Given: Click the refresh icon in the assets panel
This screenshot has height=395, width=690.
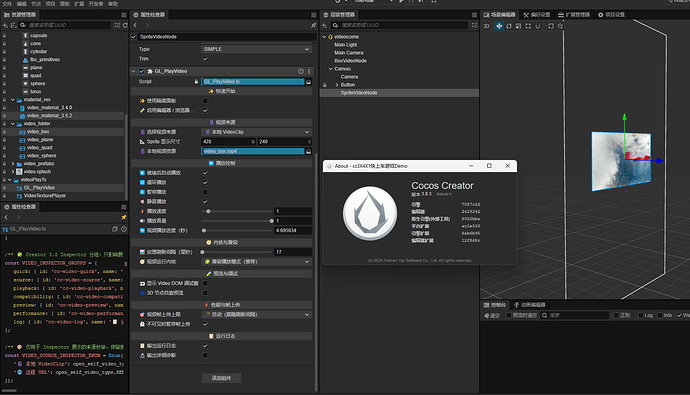Looking at the screenshot, I should pos(125,25).
